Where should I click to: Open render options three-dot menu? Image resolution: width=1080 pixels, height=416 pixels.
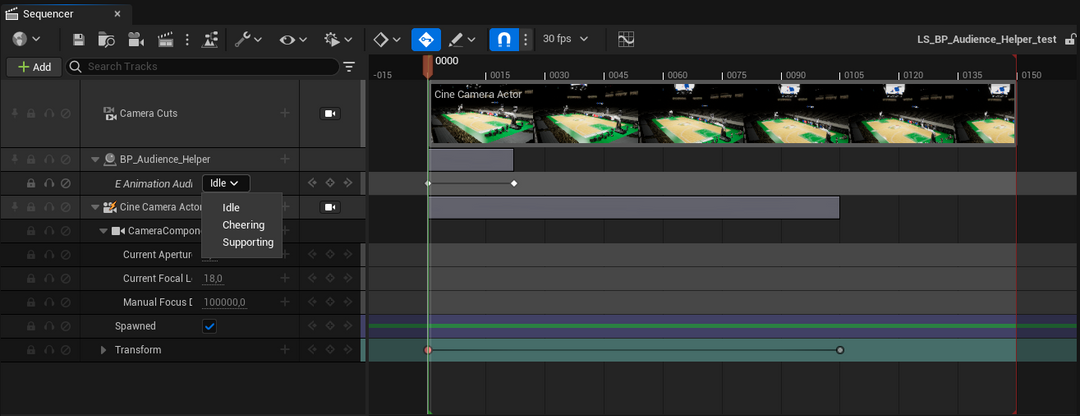coord(187,39)
